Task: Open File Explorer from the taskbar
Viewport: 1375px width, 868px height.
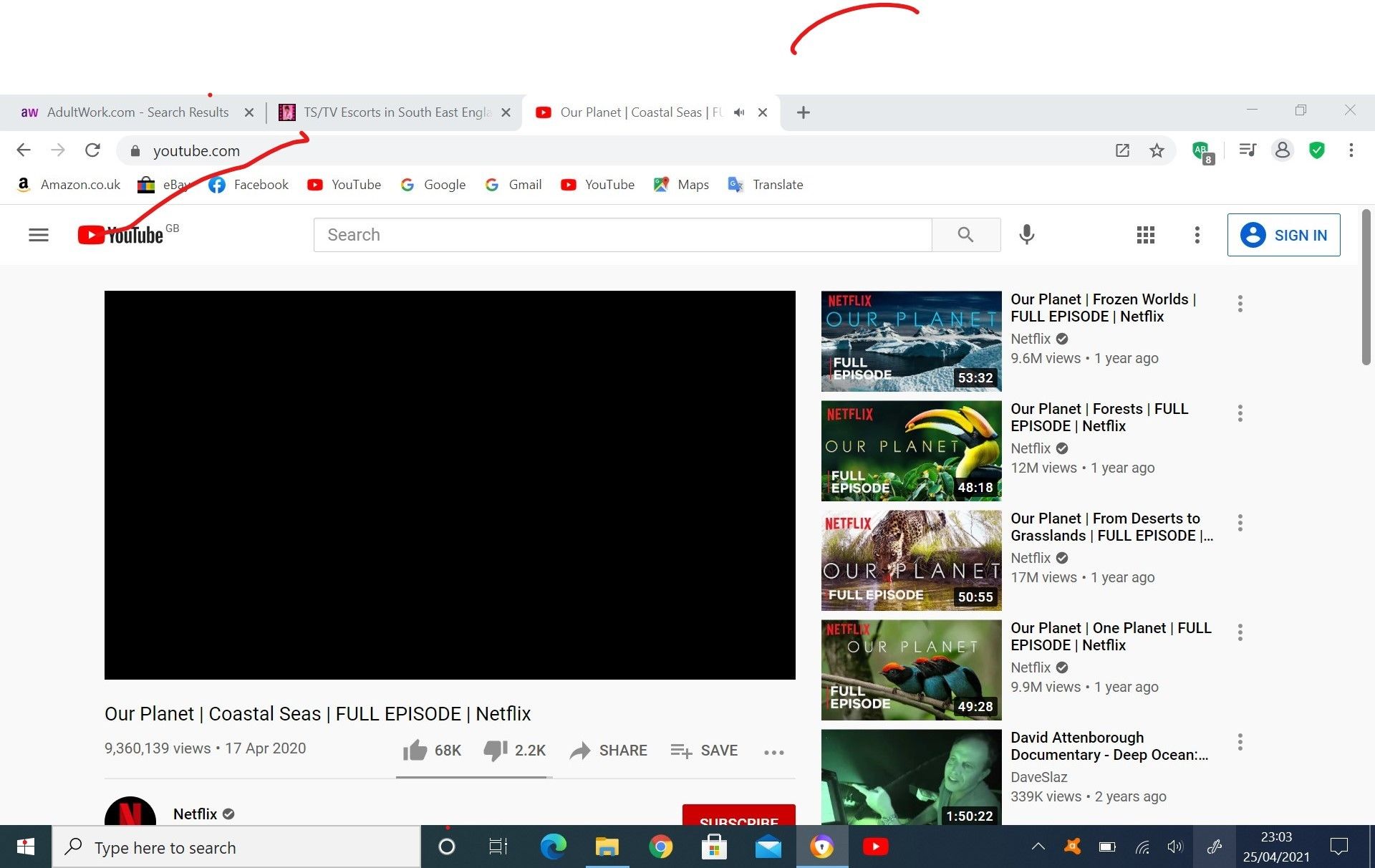Action: [607, 847]
